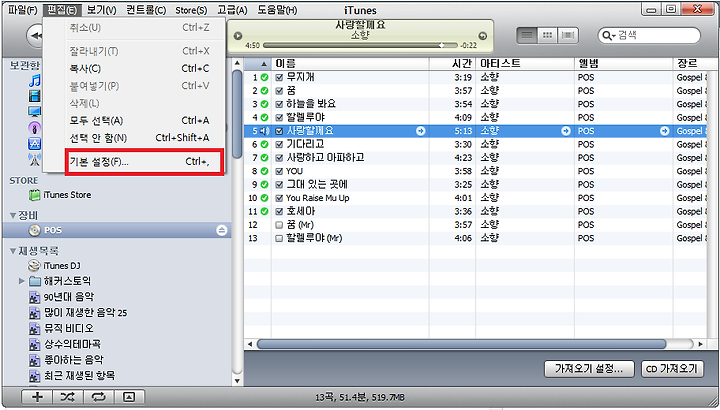720x410 pixels.
Task: Open the Movies library icon in sidebar
Action: [x=34, y=96]
